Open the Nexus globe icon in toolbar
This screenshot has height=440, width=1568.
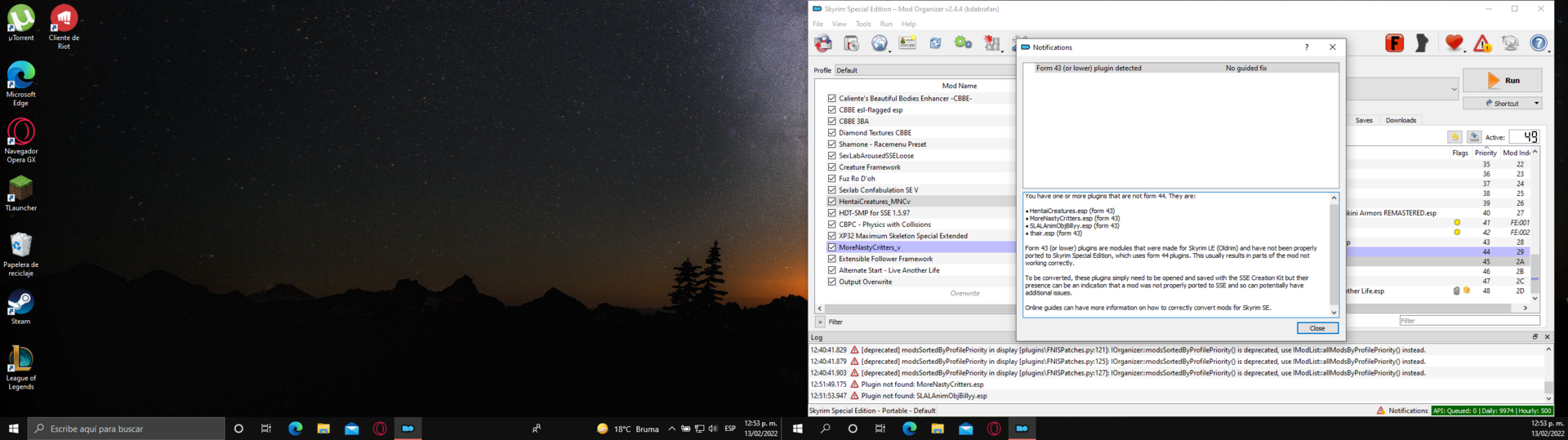[879, 43]
